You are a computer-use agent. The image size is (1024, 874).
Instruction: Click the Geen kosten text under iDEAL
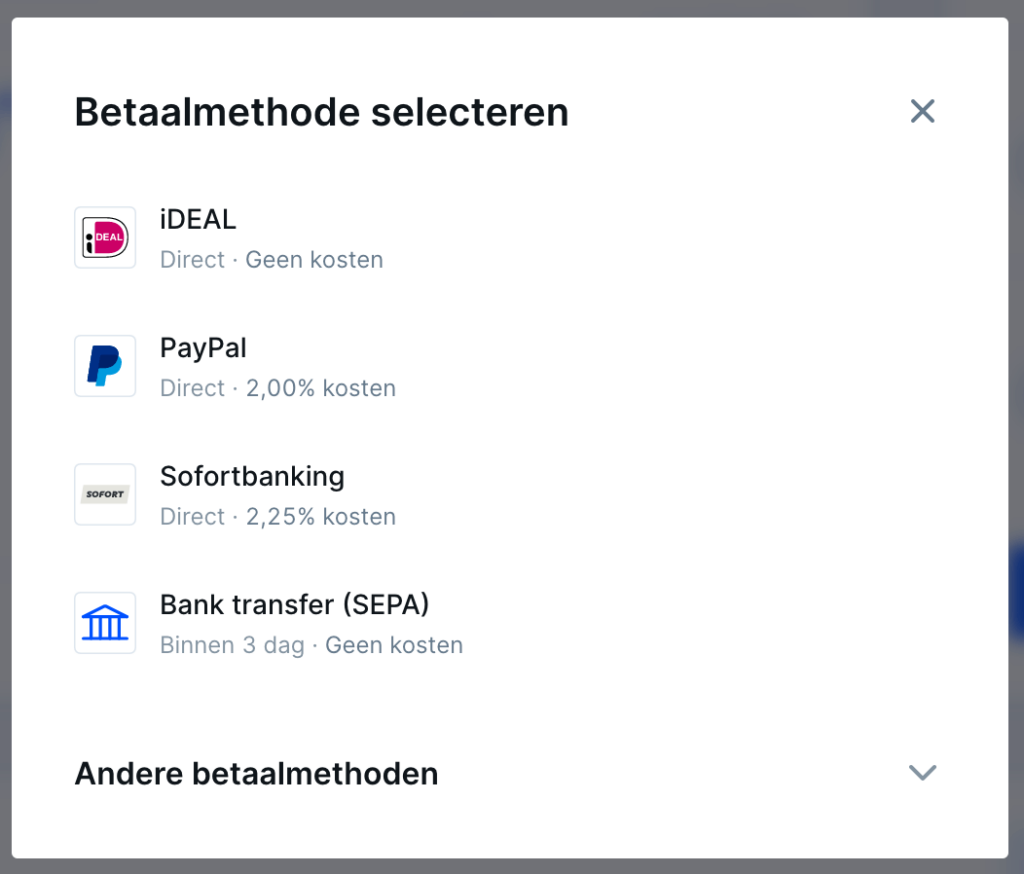pyautogui.click(x=314, y=259)
